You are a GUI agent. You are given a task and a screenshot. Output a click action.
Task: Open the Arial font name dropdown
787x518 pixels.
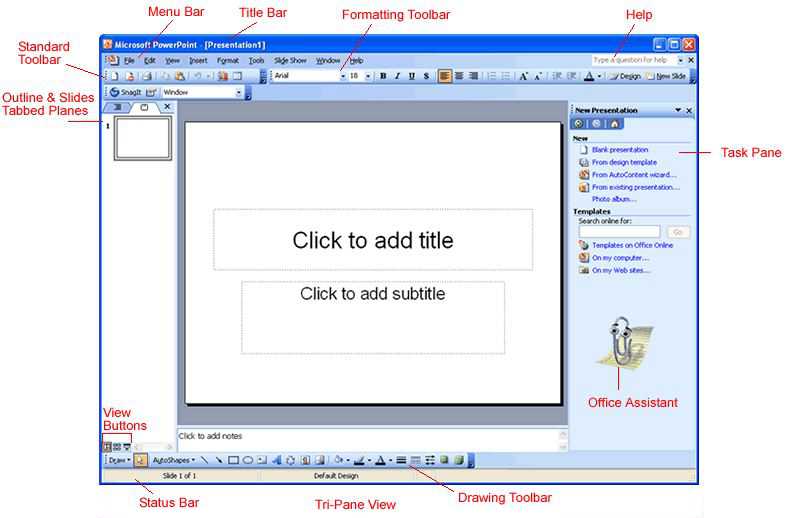pos(343,76)
